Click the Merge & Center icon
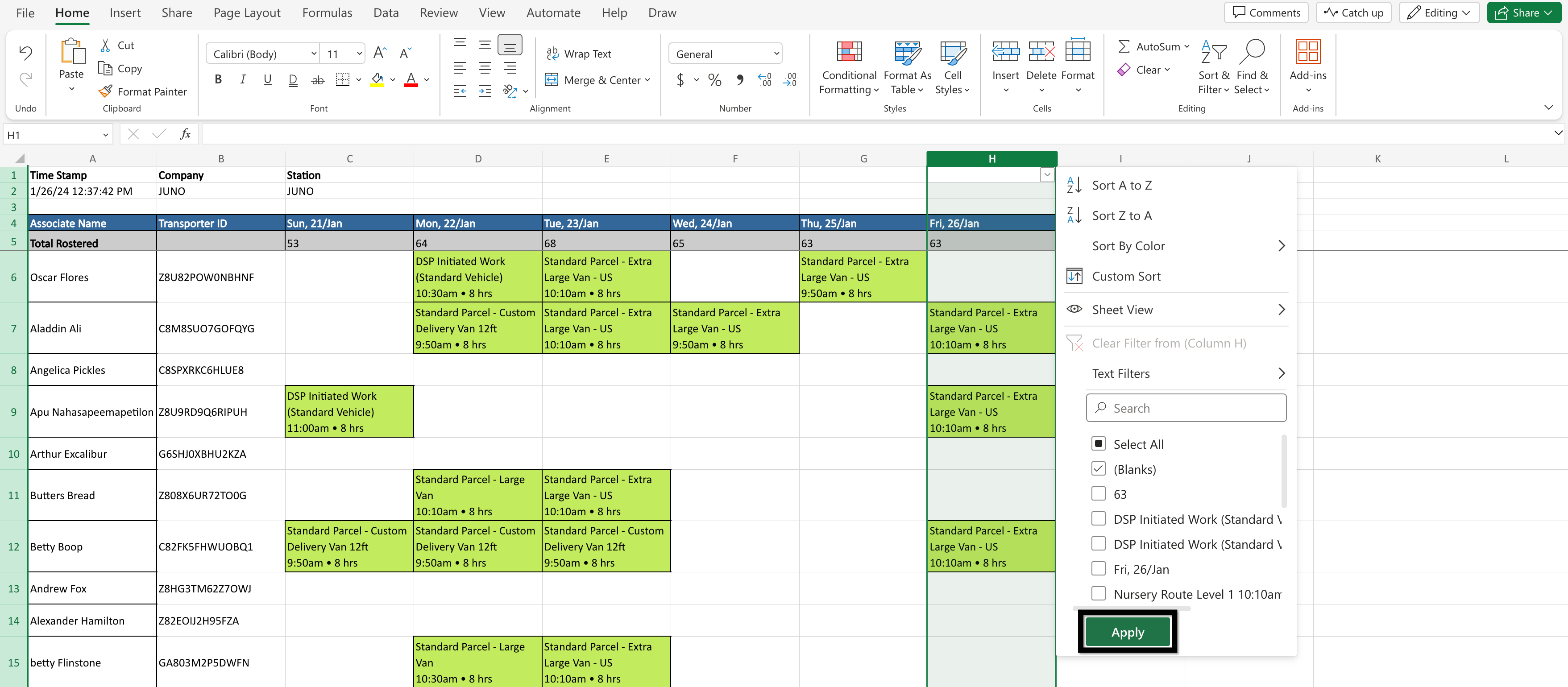This screenshot has width=1568, height=687. (x=552, y=80)
